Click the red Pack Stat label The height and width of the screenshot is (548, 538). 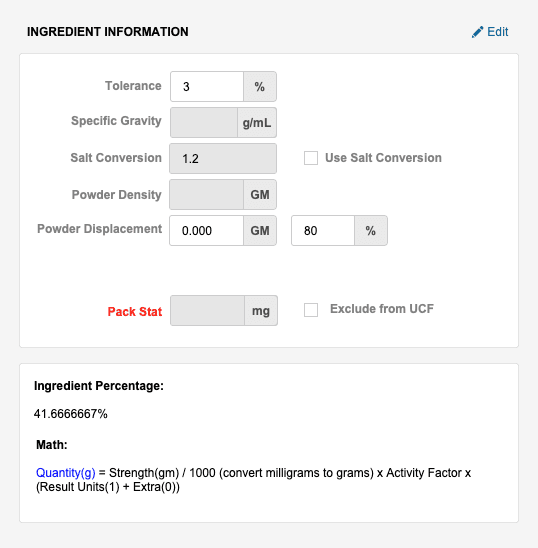[x=135, y=311]
